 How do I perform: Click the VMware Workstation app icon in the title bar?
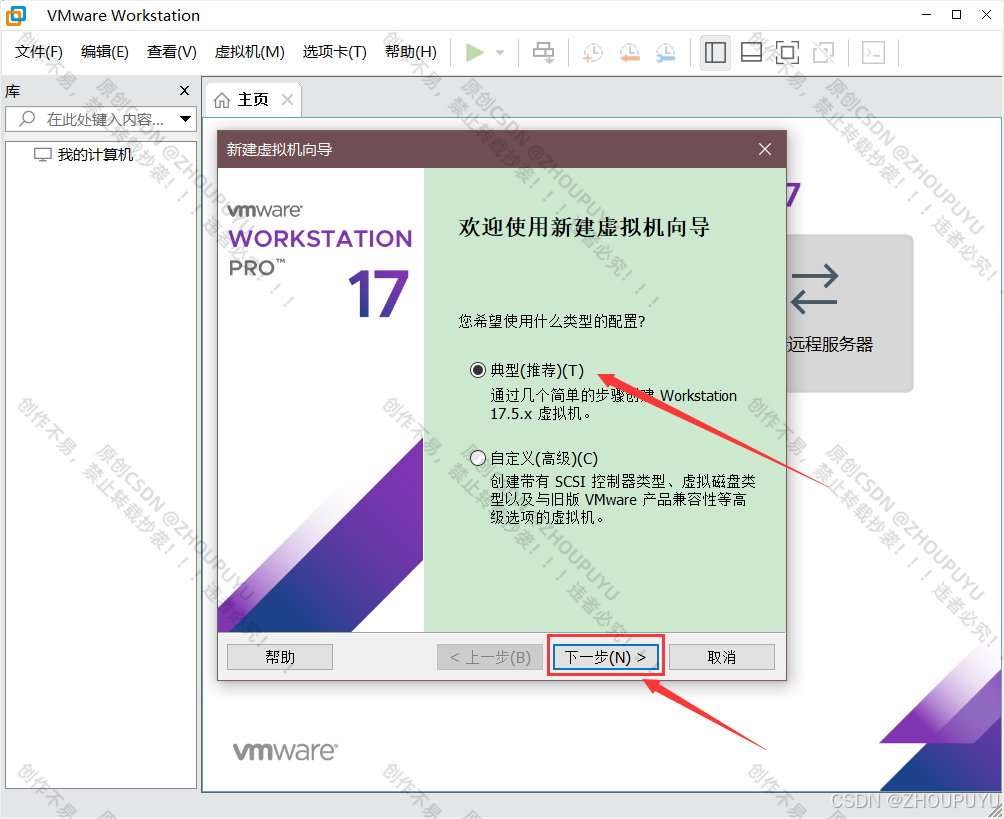tap(16, 15)
